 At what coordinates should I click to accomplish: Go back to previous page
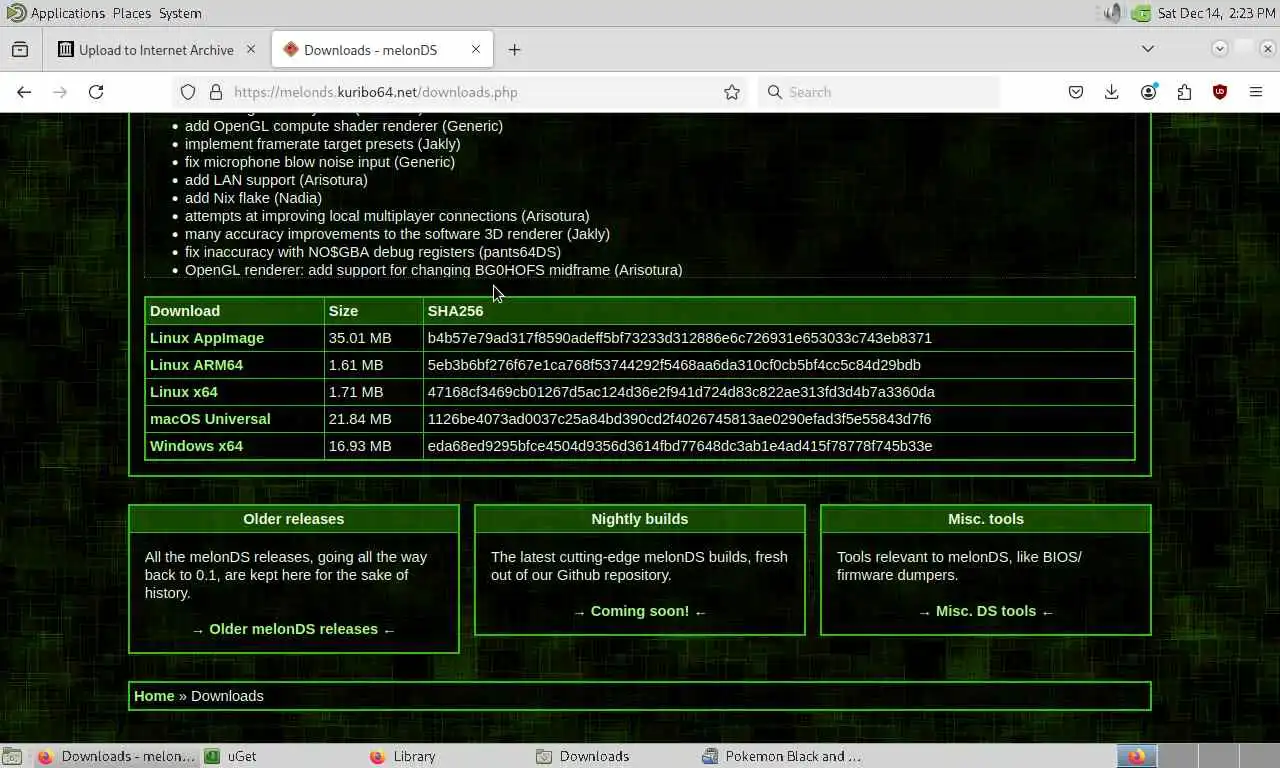24,92
